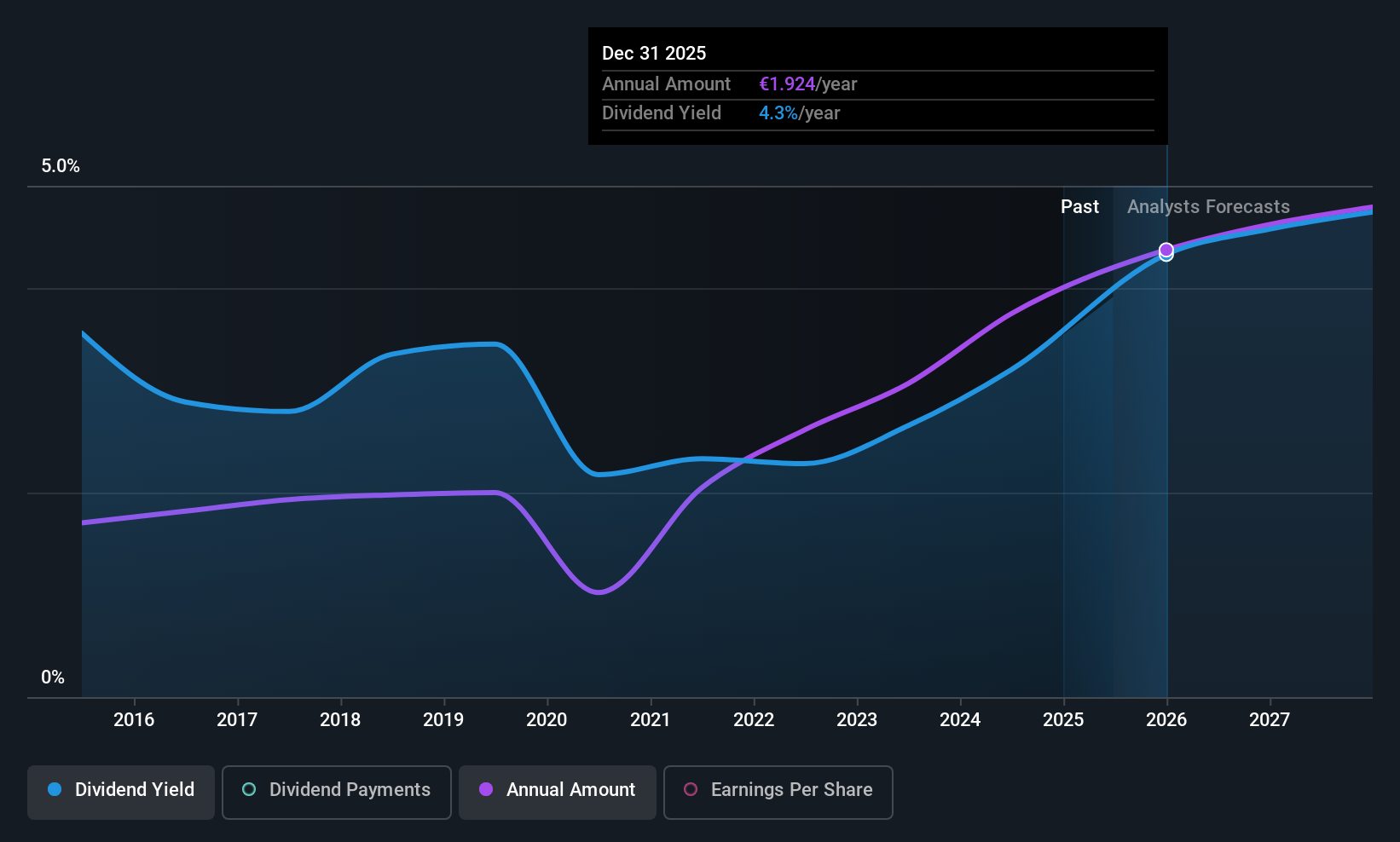Click the purple Annual Amount legend dot
The image size is (1400, 842).
point(486,789)
